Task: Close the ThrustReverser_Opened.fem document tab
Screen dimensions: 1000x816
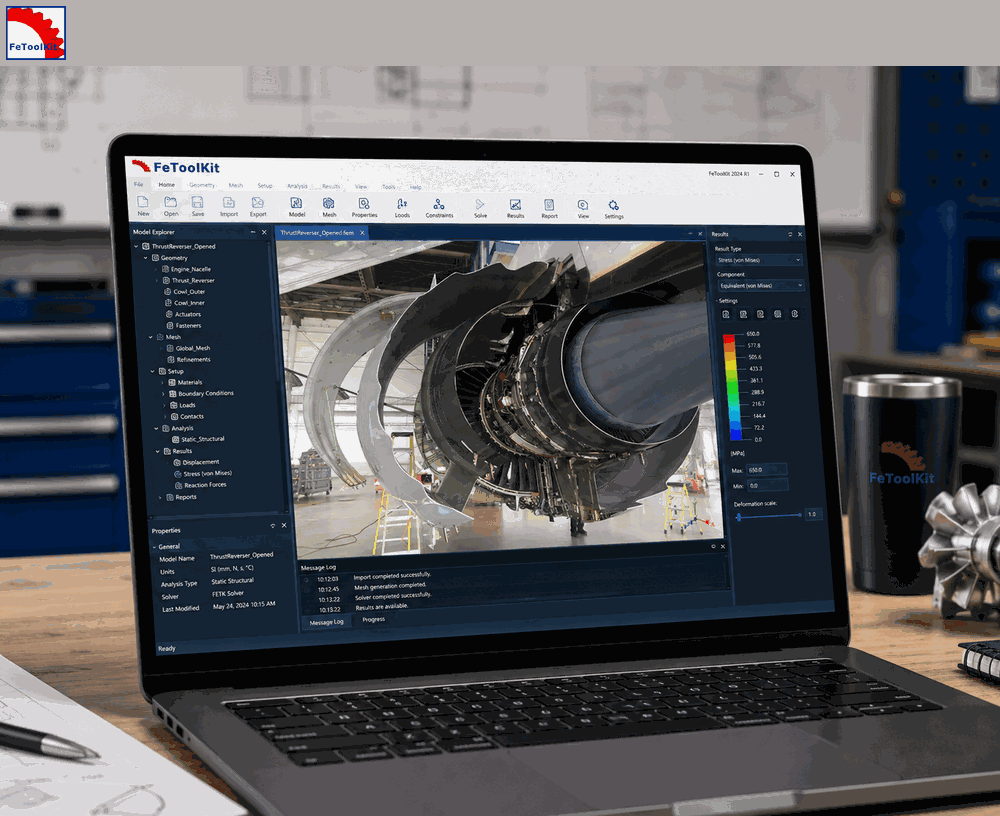Action: tap(362, 233)
